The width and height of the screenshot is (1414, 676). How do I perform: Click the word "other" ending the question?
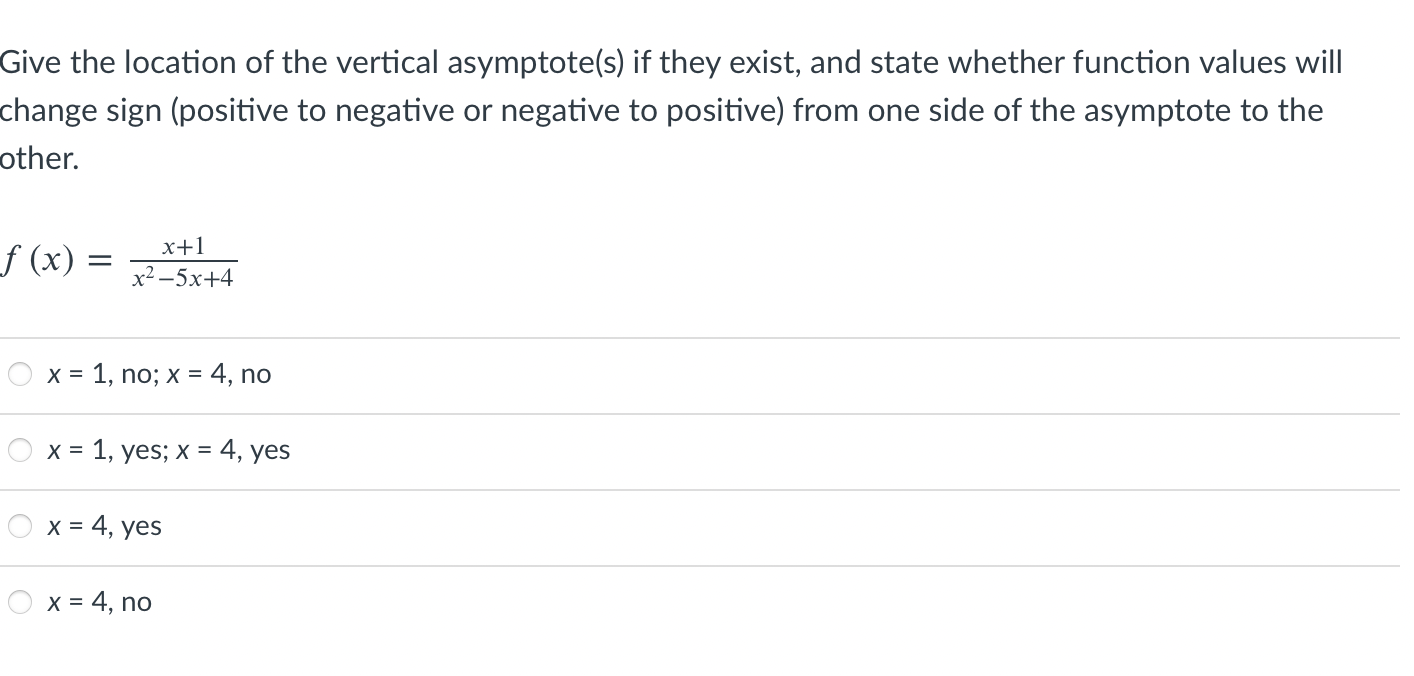pos(38,157)
